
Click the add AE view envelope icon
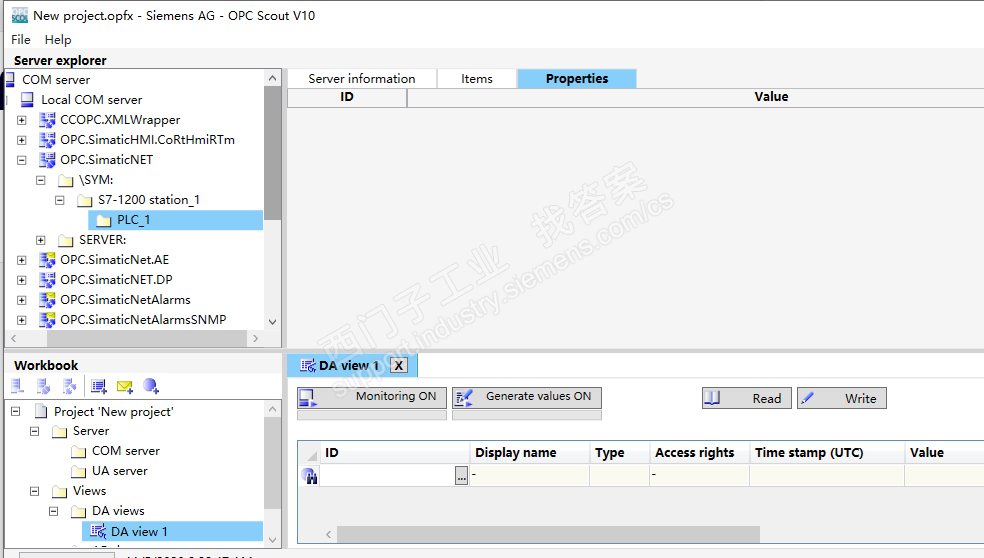tap(125, 387)
